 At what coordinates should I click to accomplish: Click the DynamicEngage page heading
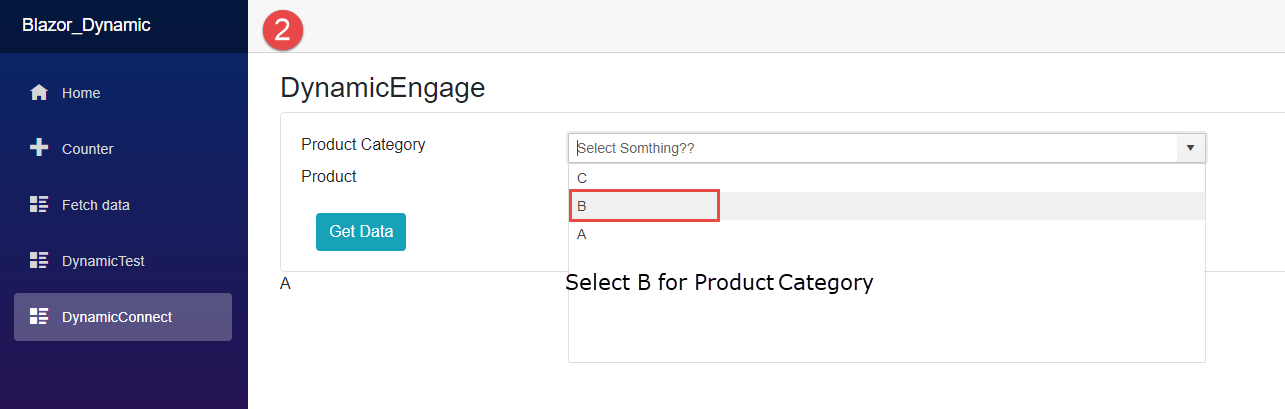coord(382,88)
